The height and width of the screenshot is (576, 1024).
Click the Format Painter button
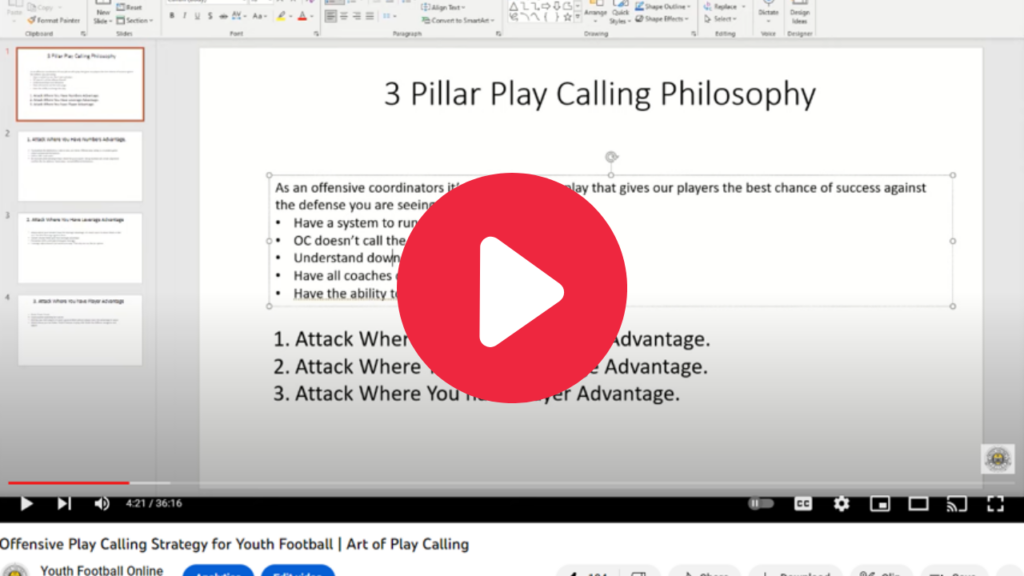click(x=54, y=20)
